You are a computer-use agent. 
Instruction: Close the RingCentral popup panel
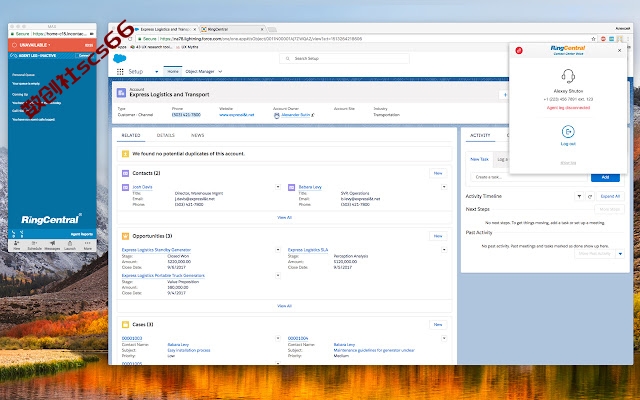pyautogui.click(x=620, y=51)
